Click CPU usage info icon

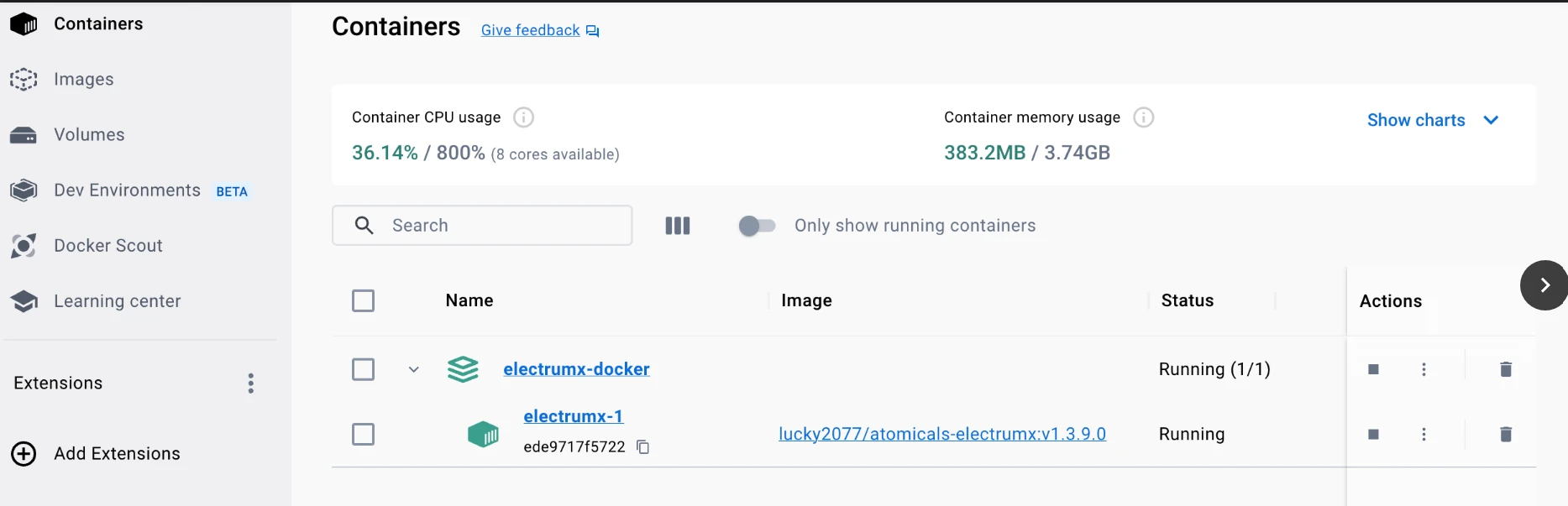pyautogui.click(x=523, y=117)
